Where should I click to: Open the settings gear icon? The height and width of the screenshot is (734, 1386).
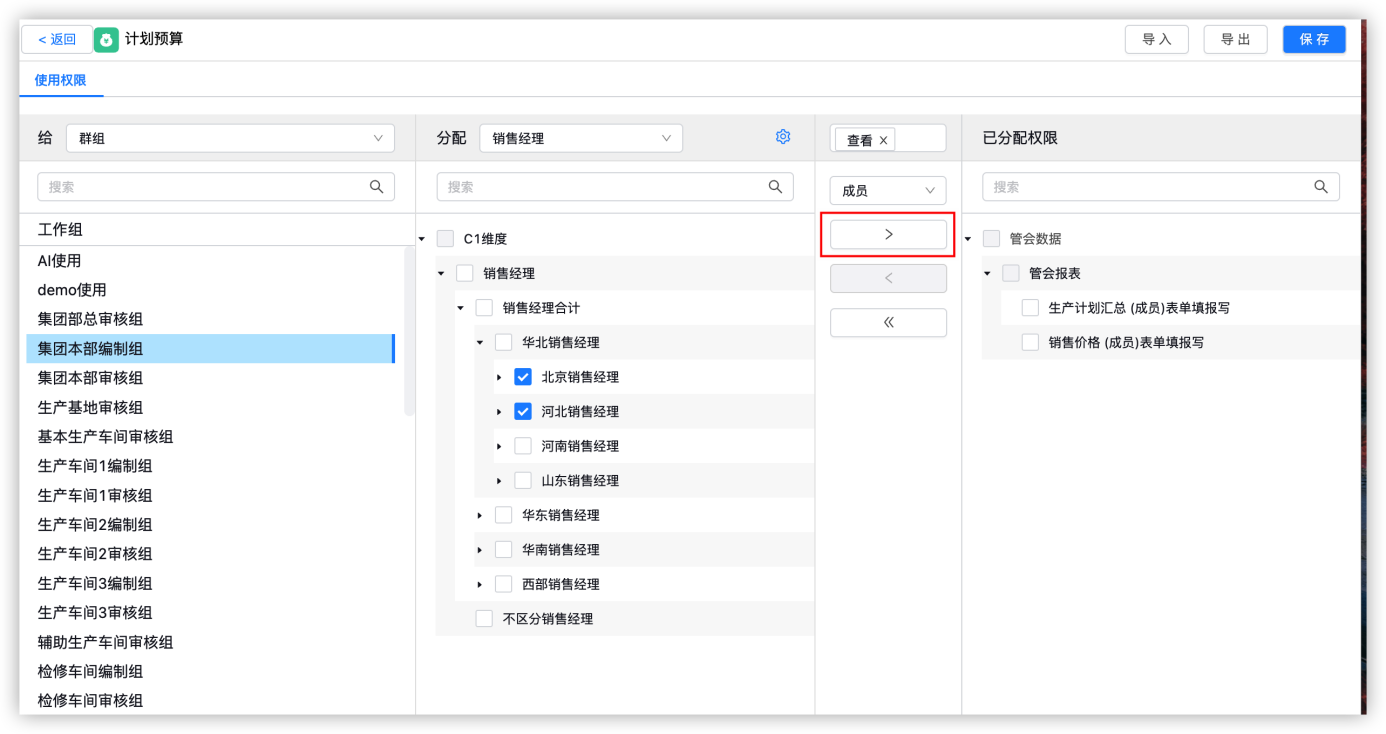click(x=783, y=137)
